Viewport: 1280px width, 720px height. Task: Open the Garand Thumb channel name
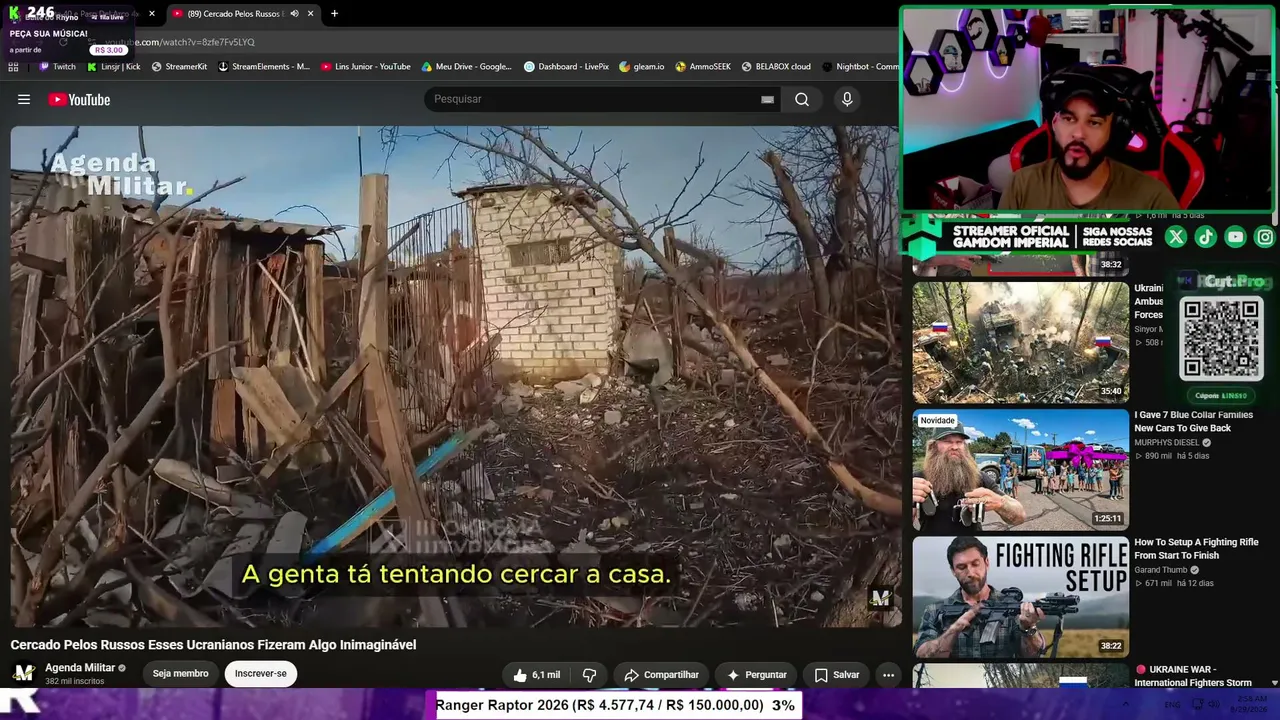pyautogui.click(x=1160, y=570)
